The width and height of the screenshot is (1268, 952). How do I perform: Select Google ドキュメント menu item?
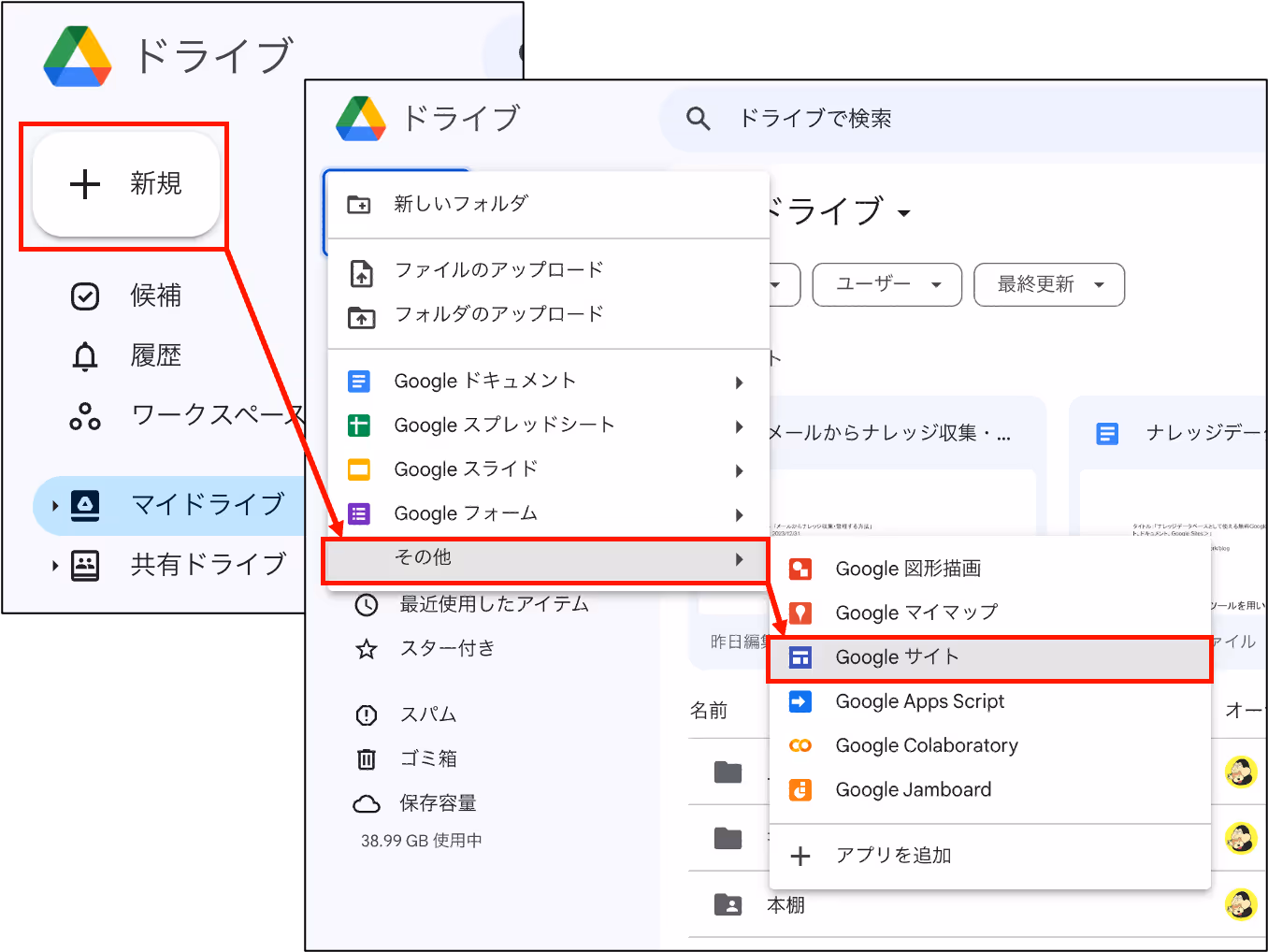(x=548, y=382)
